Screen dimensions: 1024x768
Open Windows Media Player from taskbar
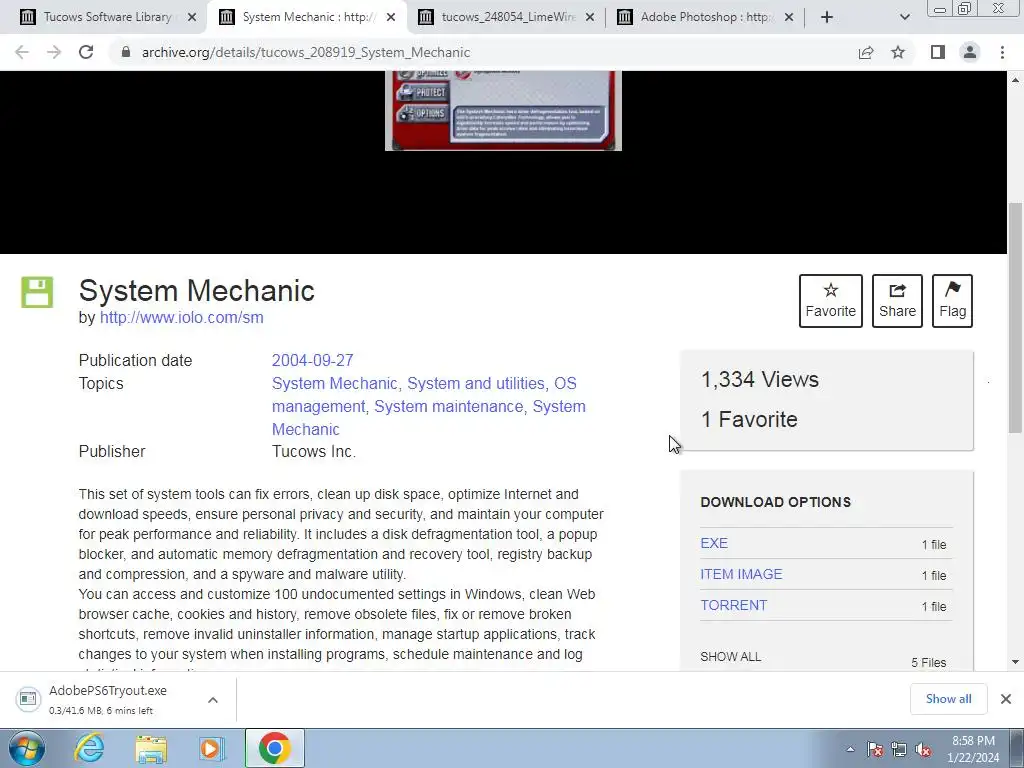pyautogui.click(x=211, y=748)
